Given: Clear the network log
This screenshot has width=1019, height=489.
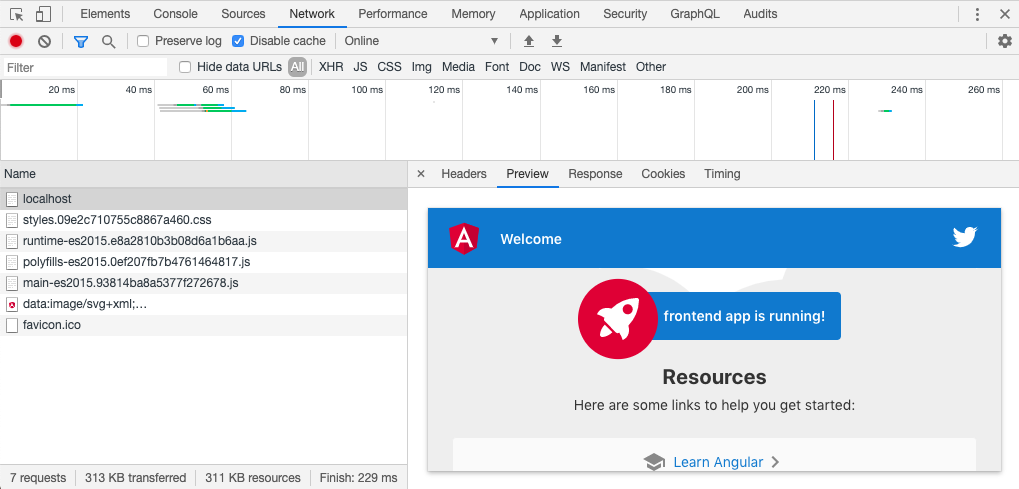Looking at the screenshot, I should coord(44,41).
